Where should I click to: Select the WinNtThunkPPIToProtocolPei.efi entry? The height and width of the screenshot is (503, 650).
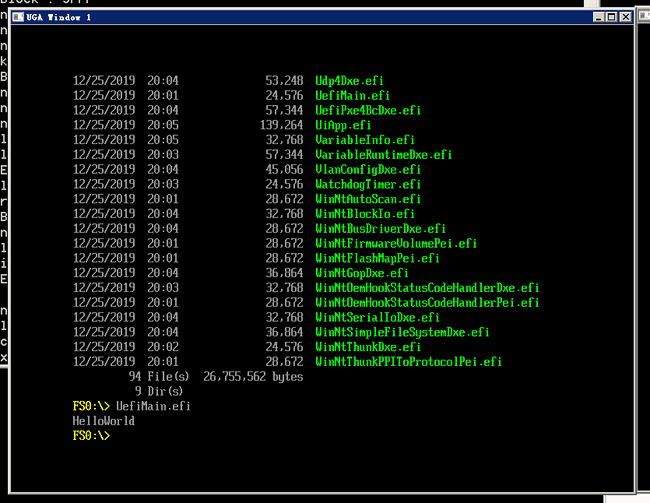[x=408, y=361]
